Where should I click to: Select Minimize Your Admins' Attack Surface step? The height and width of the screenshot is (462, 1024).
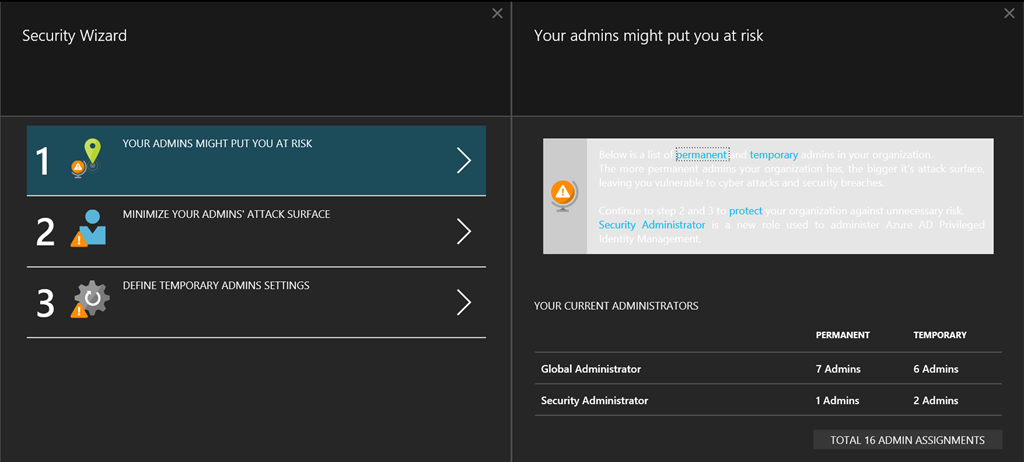tap(226, 214)
